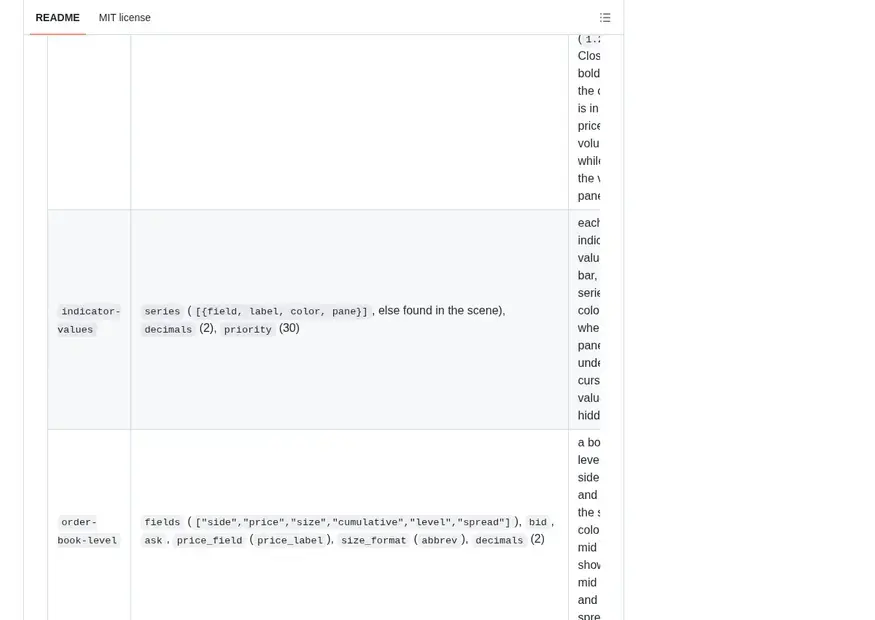Click the priority code label

click(248, 329)
